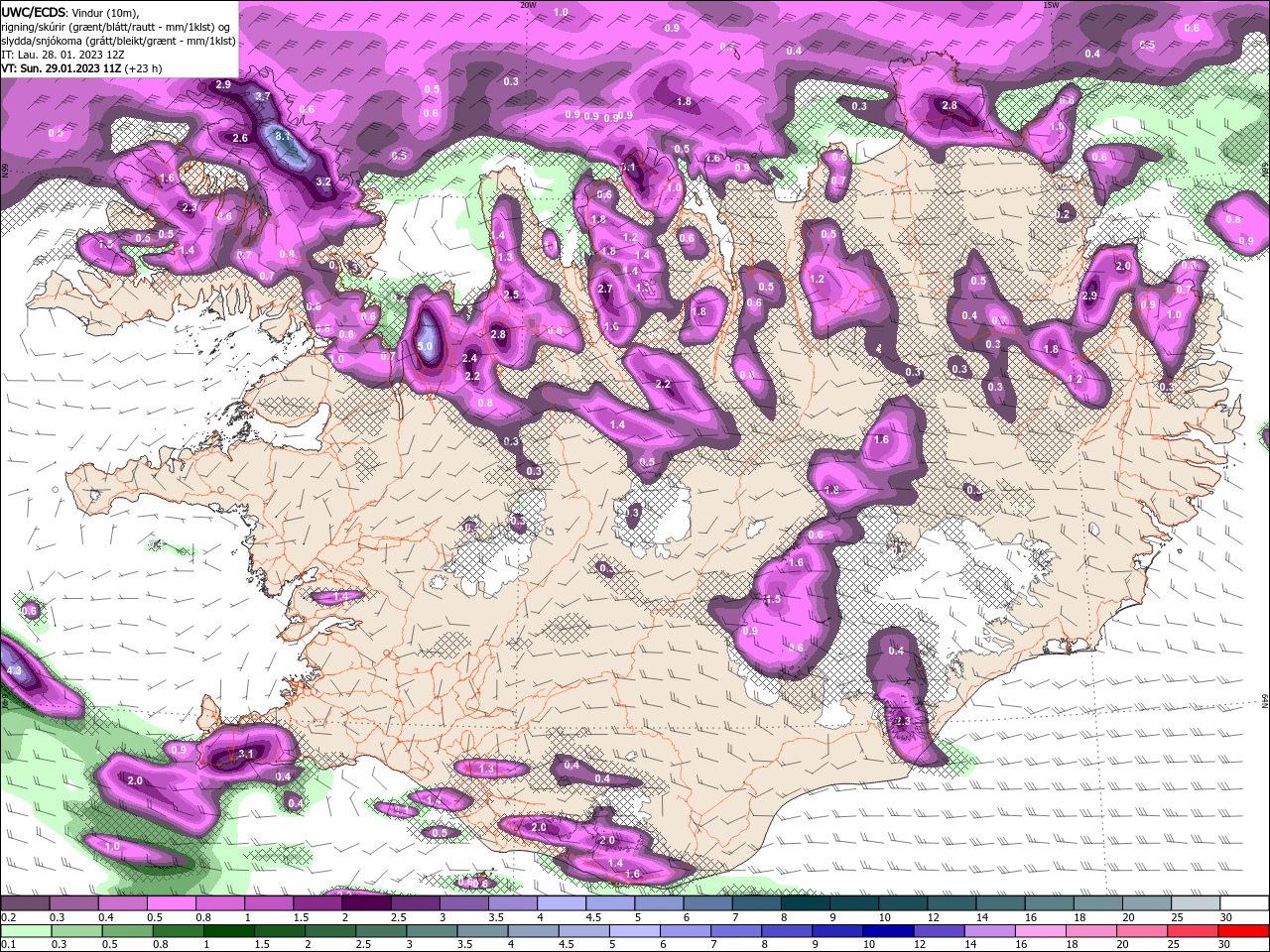Image resolution: width=1270 pixels, height=952 pixels.
Task: Click the "2.5" label on the green legend scale
Action: coord(363,944)
